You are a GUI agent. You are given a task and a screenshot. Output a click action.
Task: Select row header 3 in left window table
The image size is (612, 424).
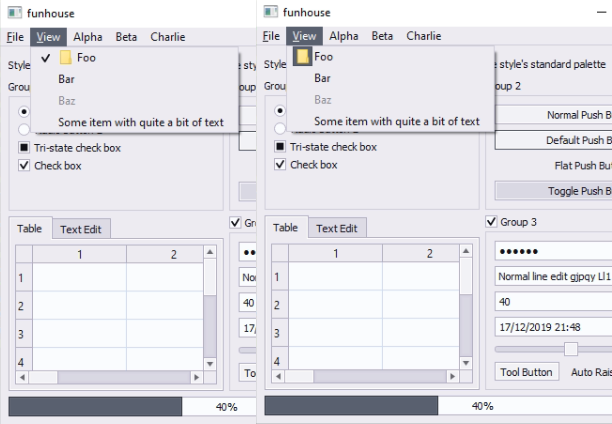coord(24,334)
